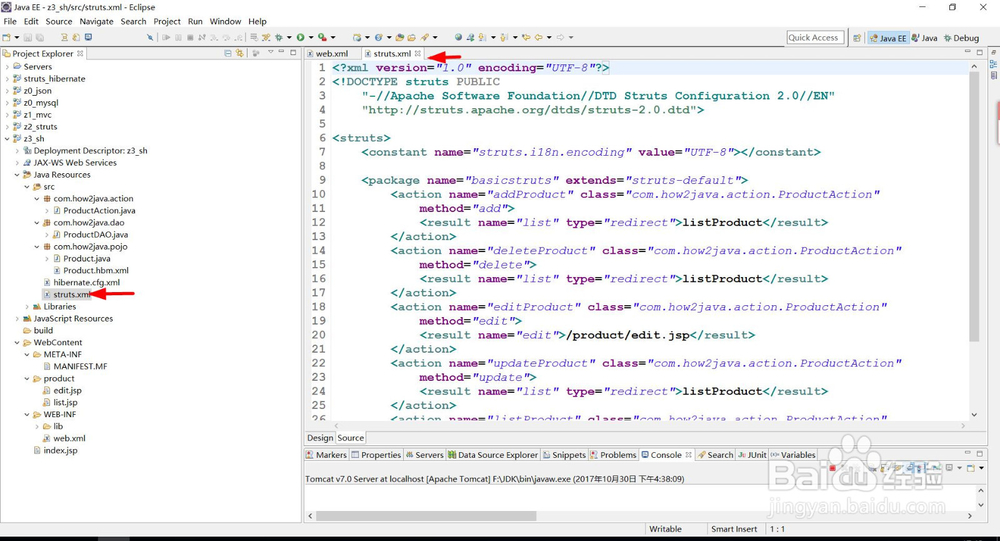Click the Back navigation arrow in toolbar
Image resolution: width=1000 pixels, height=541 pixels.
(539, 38)
